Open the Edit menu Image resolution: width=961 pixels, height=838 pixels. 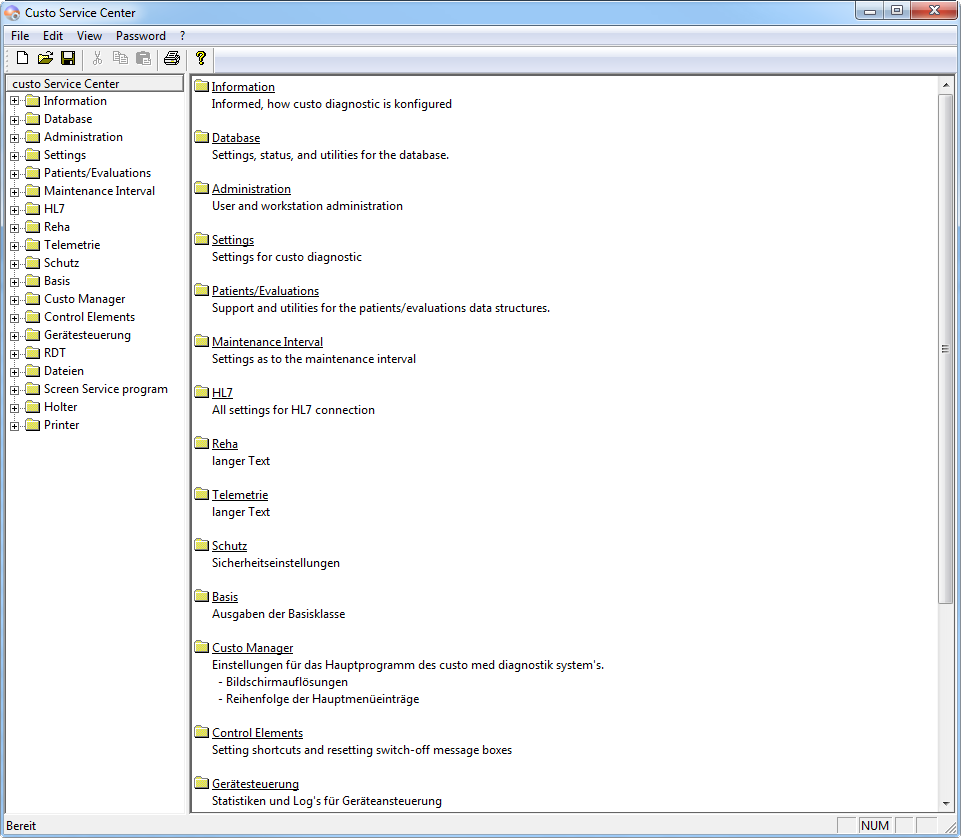click(x=53, y=36)
